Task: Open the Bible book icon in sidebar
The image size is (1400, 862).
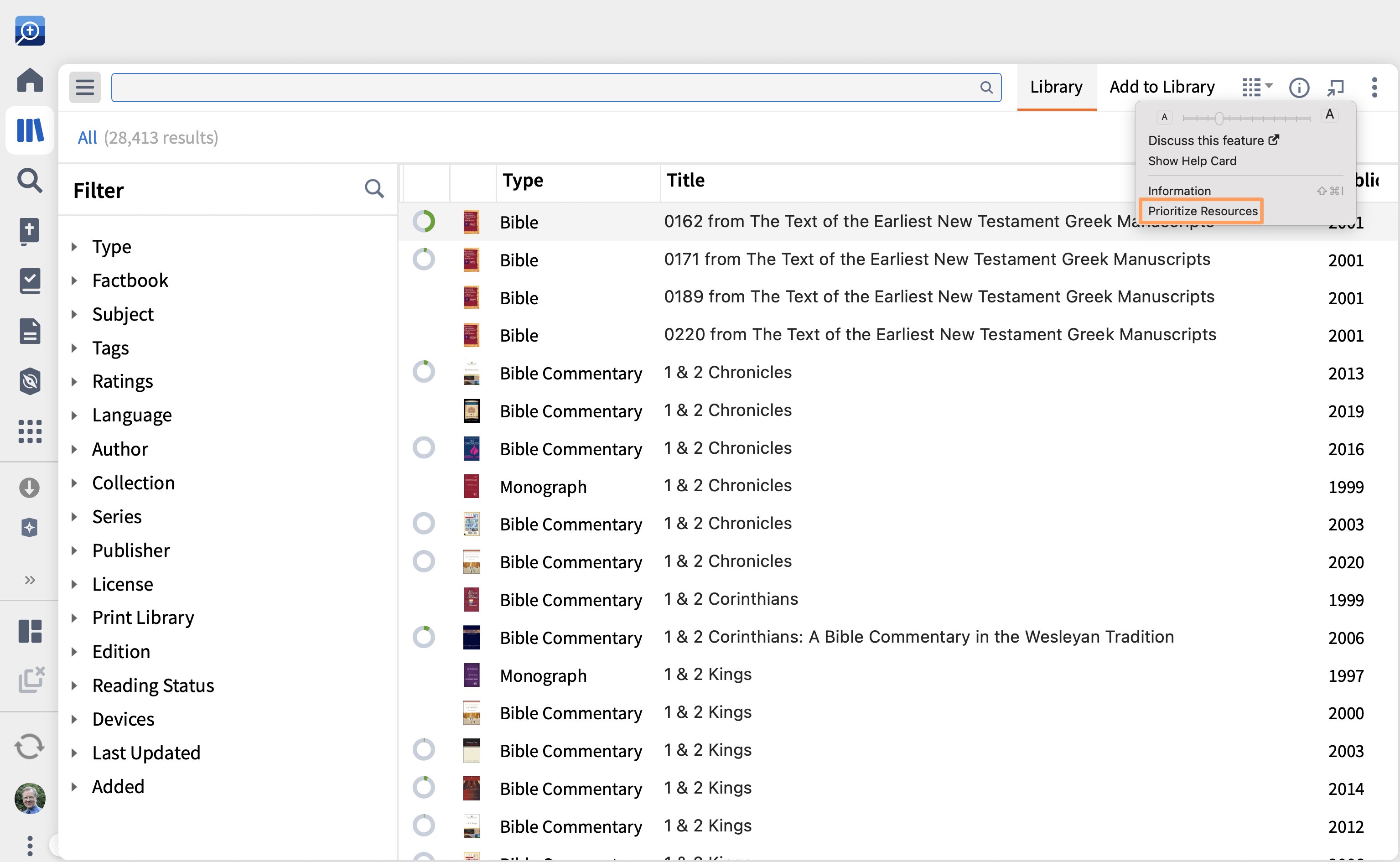Action: (30, 232)
